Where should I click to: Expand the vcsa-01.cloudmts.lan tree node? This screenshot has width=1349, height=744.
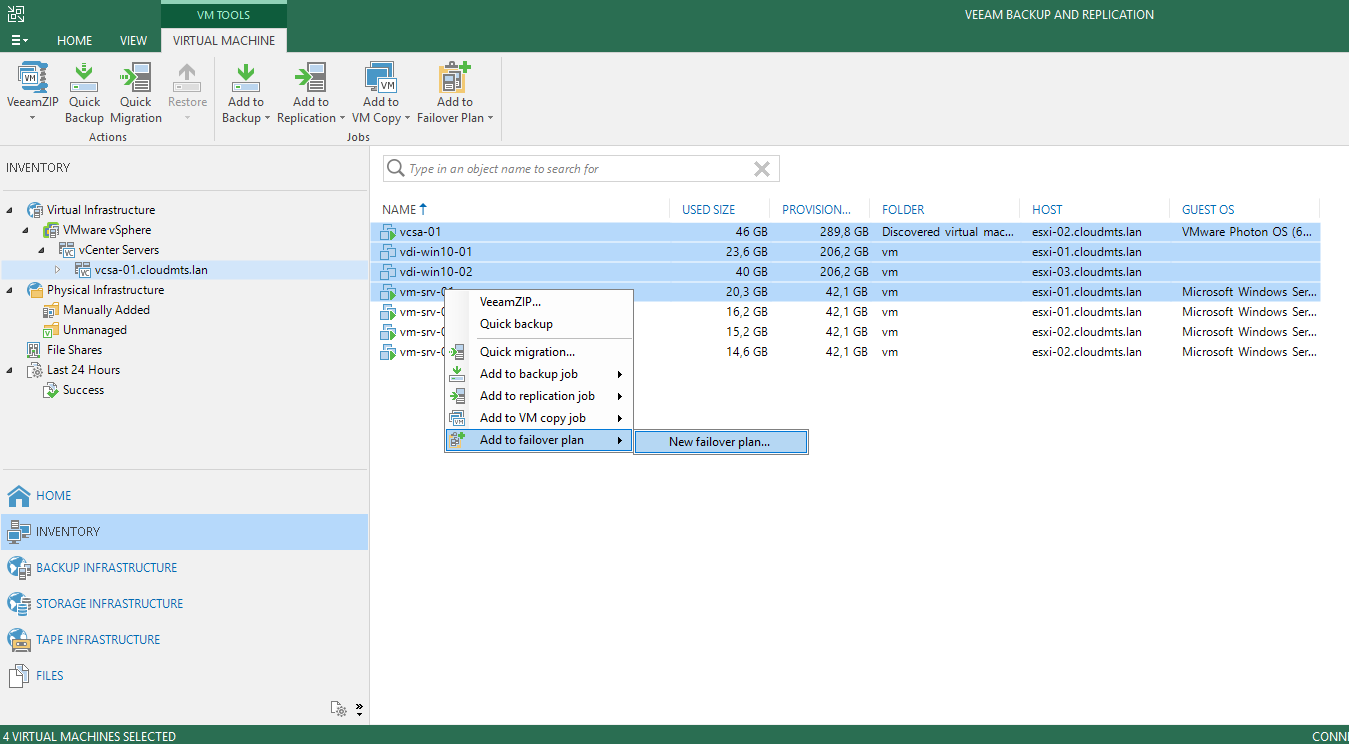(57, 270)
